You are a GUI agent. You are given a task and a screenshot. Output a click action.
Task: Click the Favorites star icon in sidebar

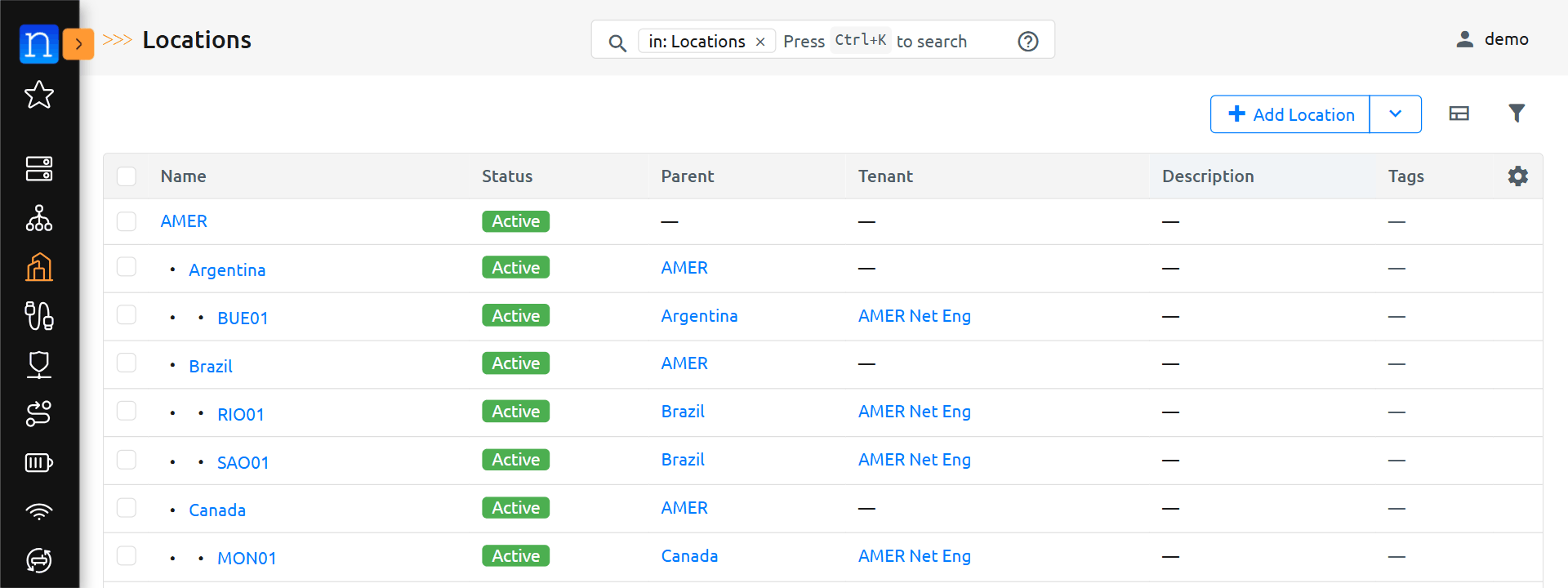tap(39, 96)
